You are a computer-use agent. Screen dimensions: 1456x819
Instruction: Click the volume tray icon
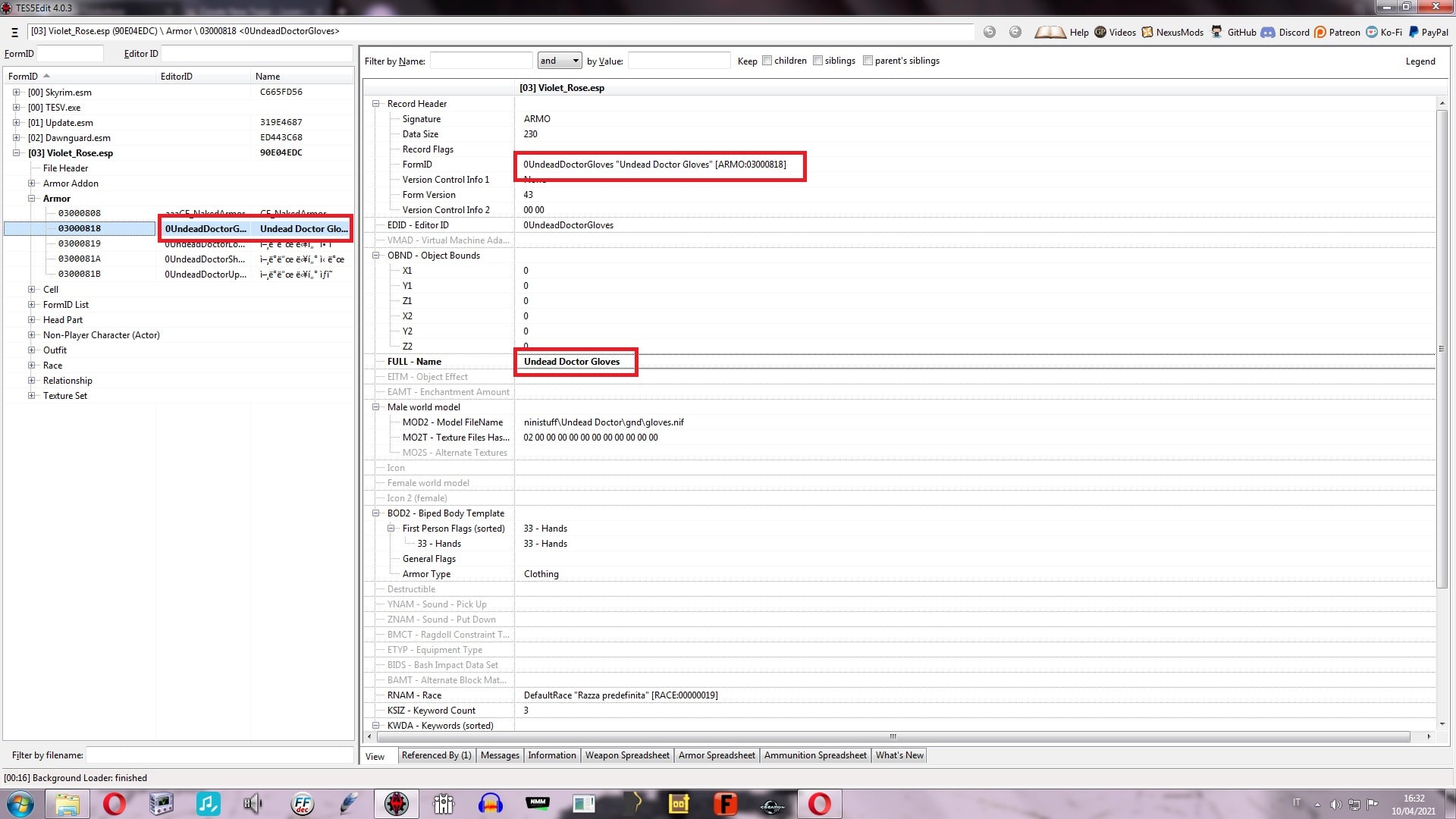[1335, 805]
